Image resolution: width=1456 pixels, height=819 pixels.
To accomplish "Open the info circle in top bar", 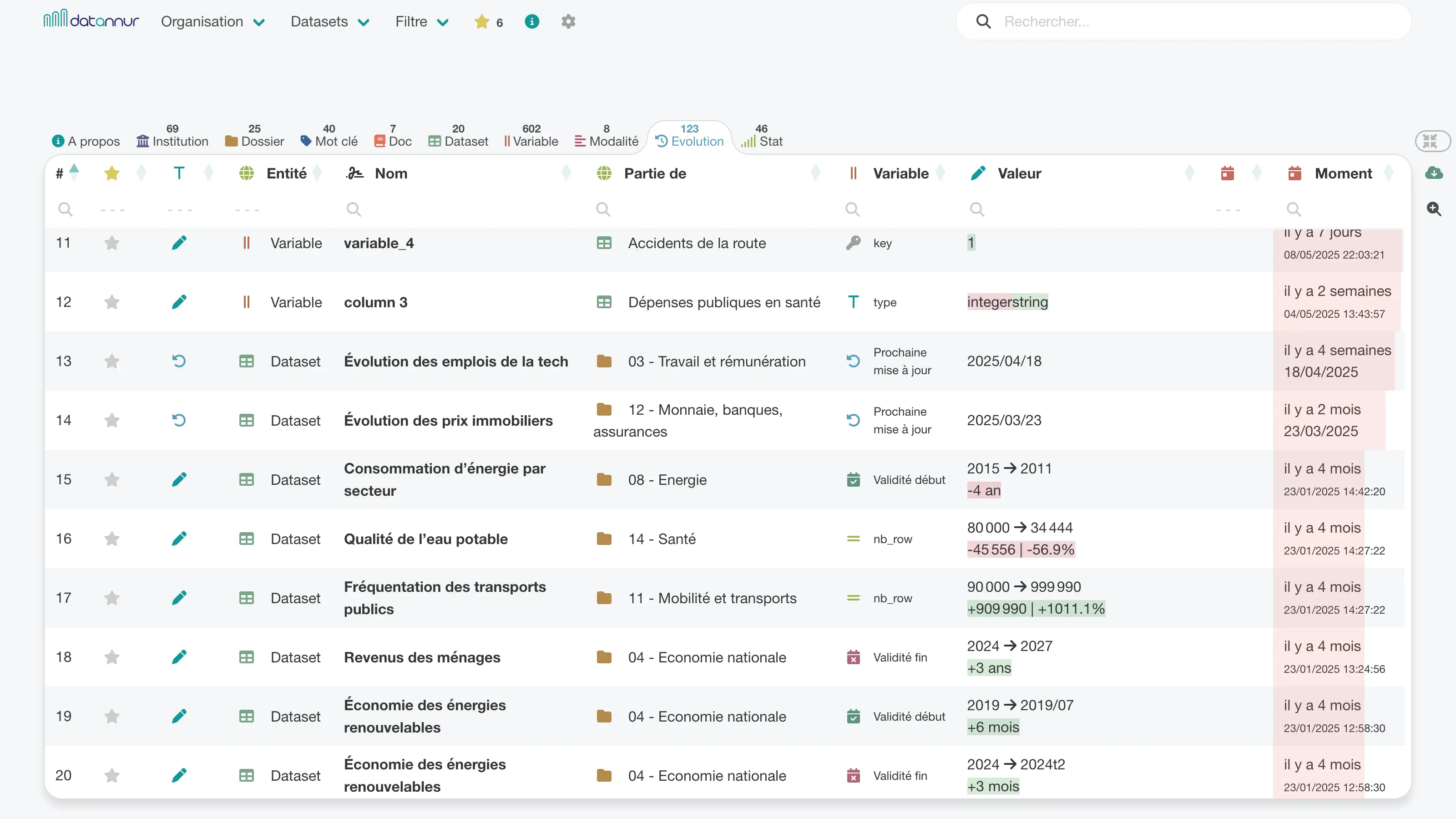I will (x=532, y=21).
